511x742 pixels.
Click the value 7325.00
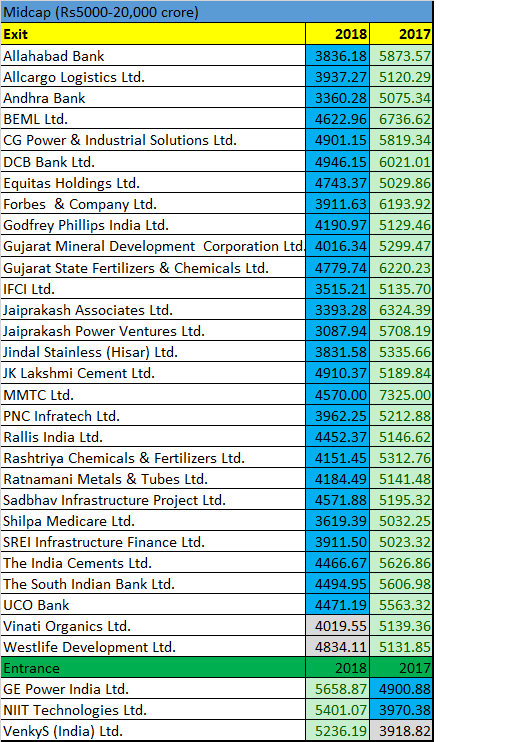(x=401, y=395)
